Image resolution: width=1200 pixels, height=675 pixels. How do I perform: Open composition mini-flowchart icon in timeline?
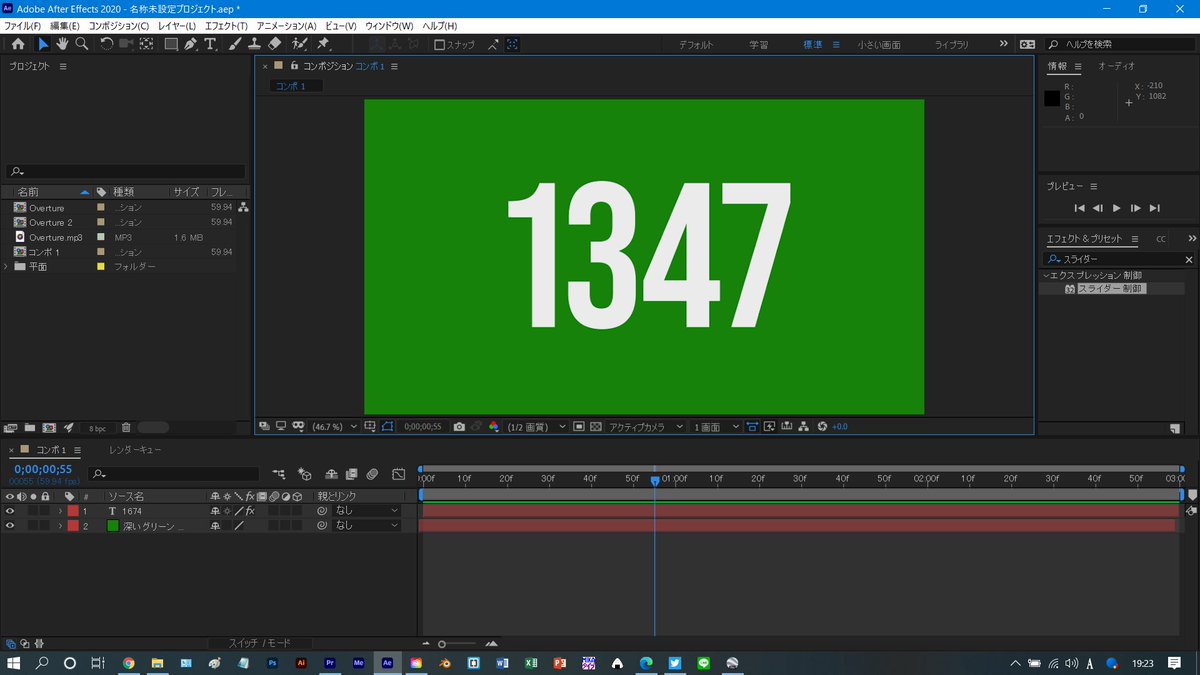[279, 473]
